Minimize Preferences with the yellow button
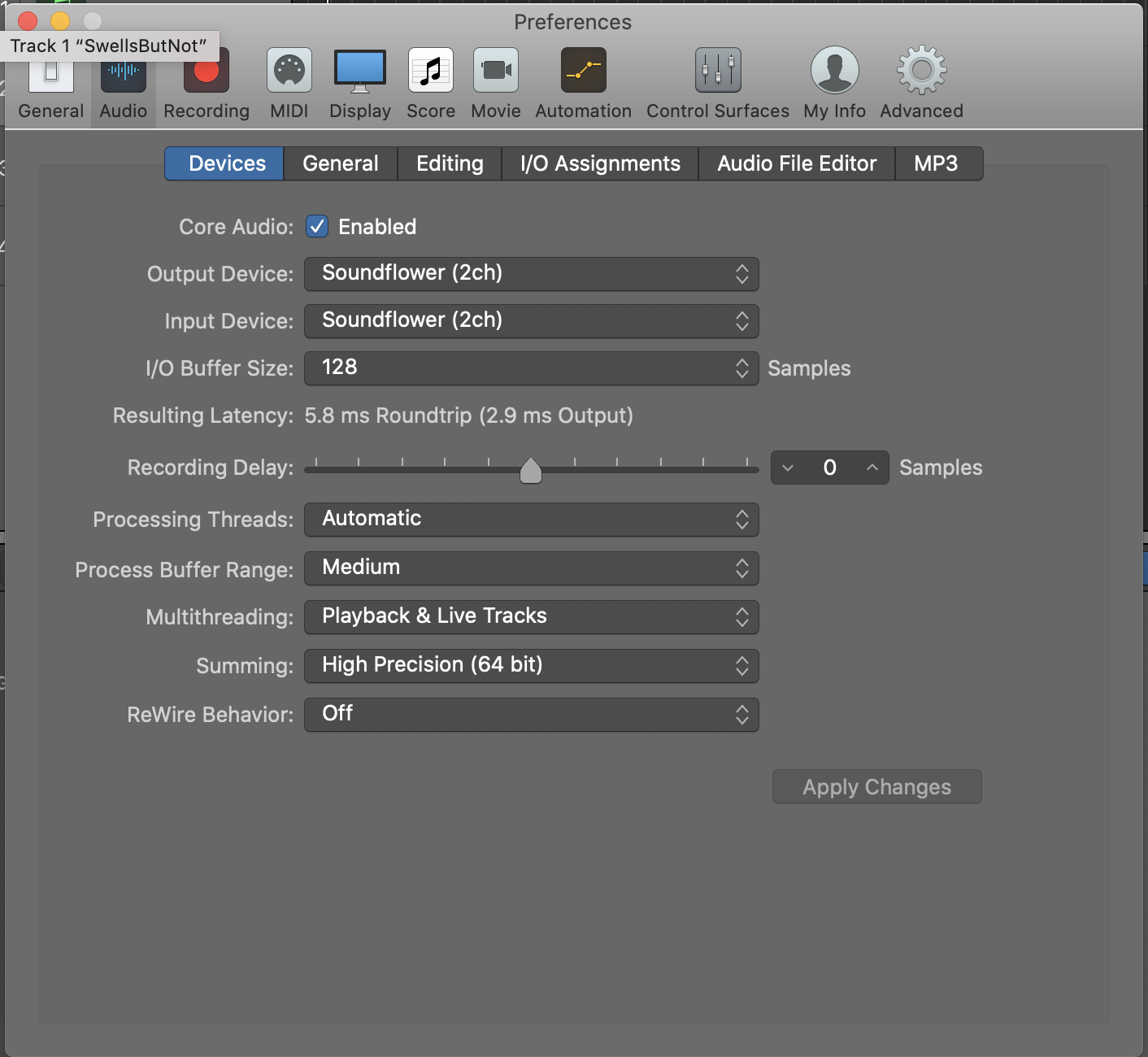The height and width of the screenshot is (1057, 1148). [60, 21]
